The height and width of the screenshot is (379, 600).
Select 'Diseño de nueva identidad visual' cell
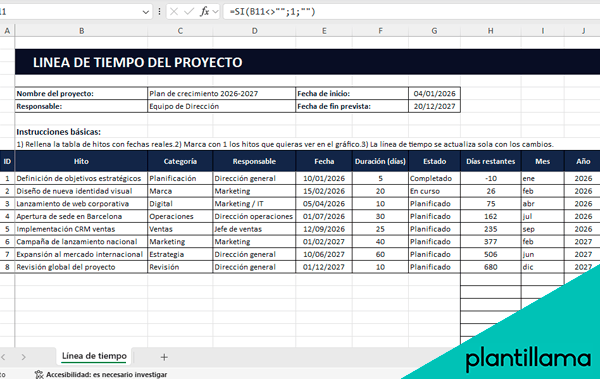click(x=81, y=191)
